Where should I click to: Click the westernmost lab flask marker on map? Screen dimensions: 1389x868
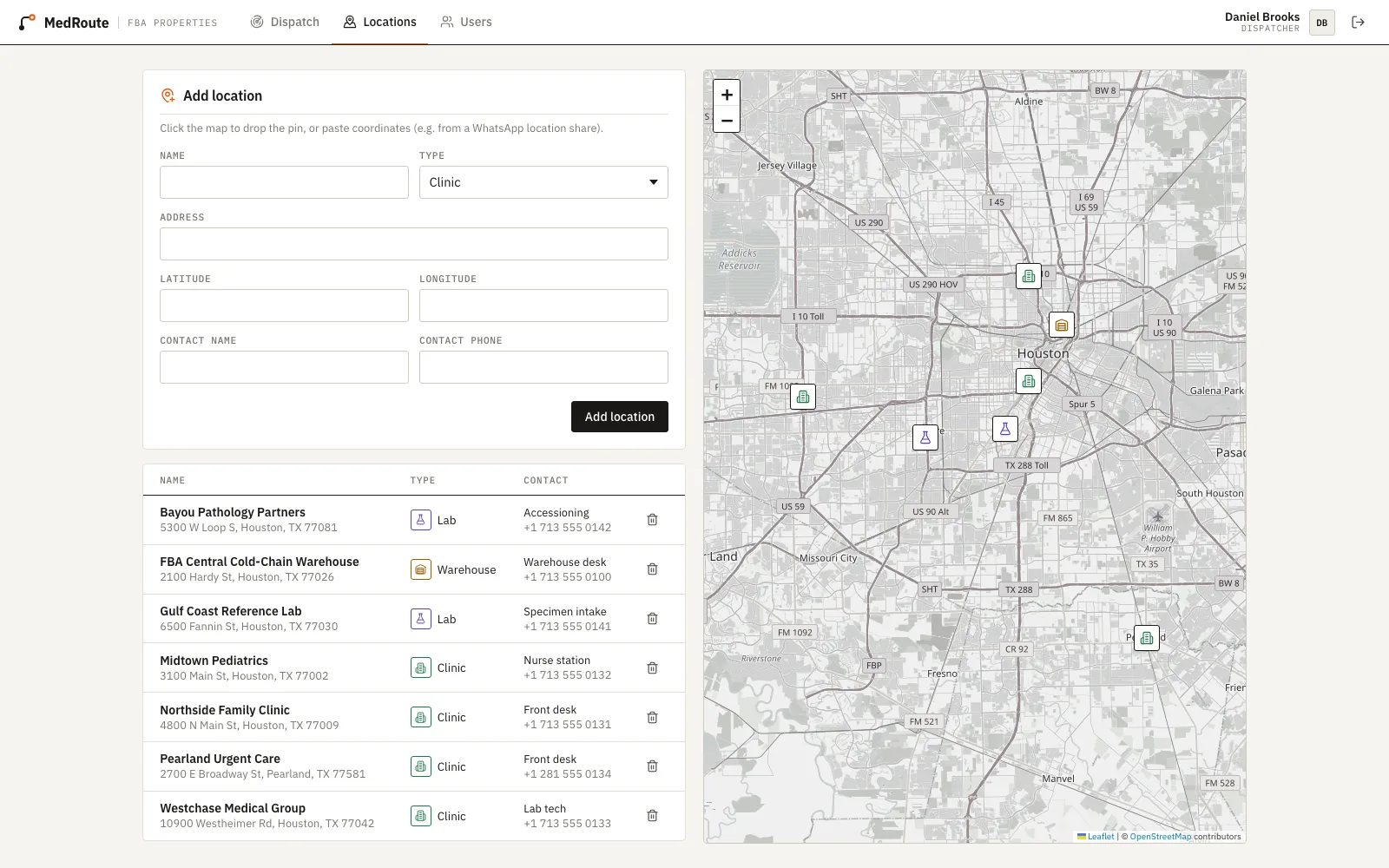tap(925, 437)
